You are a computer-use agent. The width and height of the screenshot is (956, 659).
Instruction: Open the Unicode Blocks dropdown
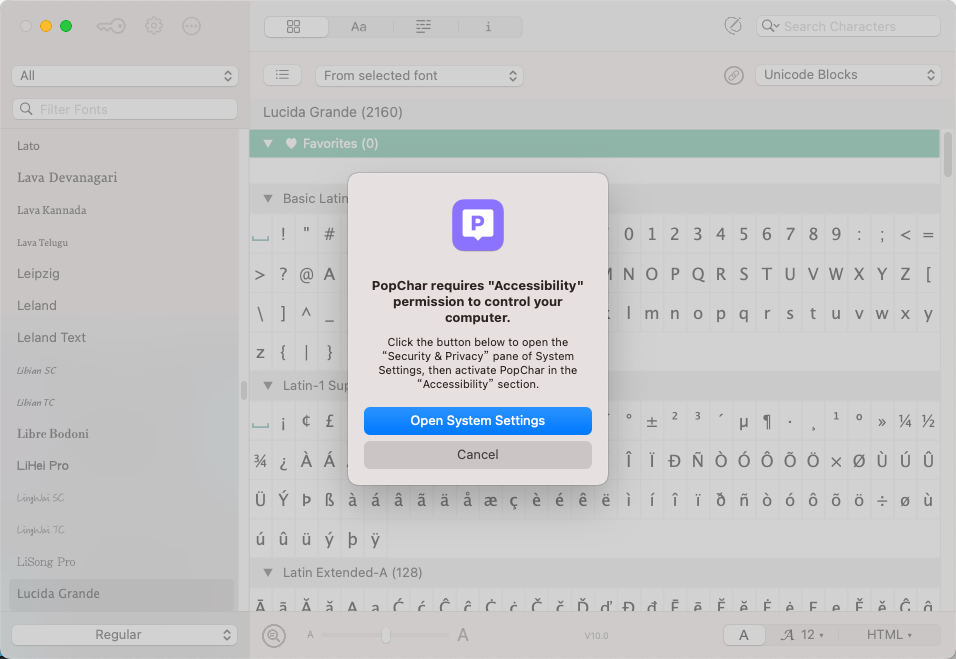(848, 74)
